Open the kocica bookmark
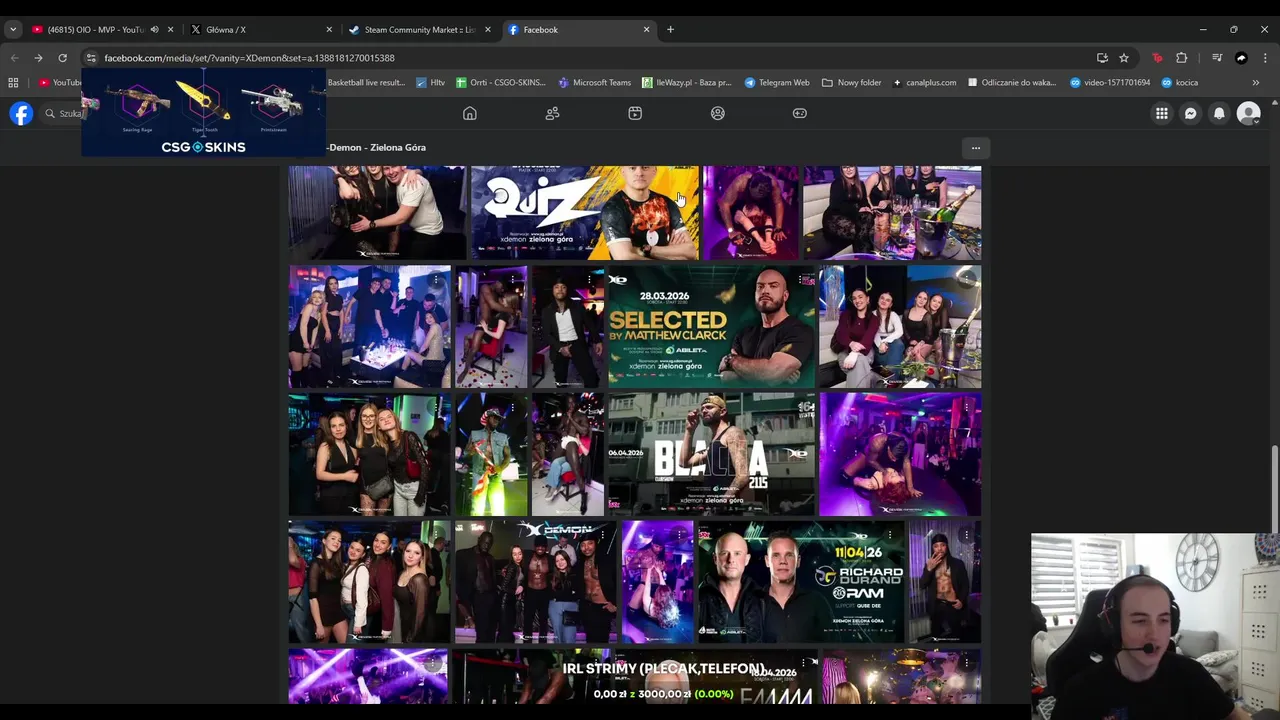Image resolution: width=1280 pixels, height=720 pixels. [1180, 83]
